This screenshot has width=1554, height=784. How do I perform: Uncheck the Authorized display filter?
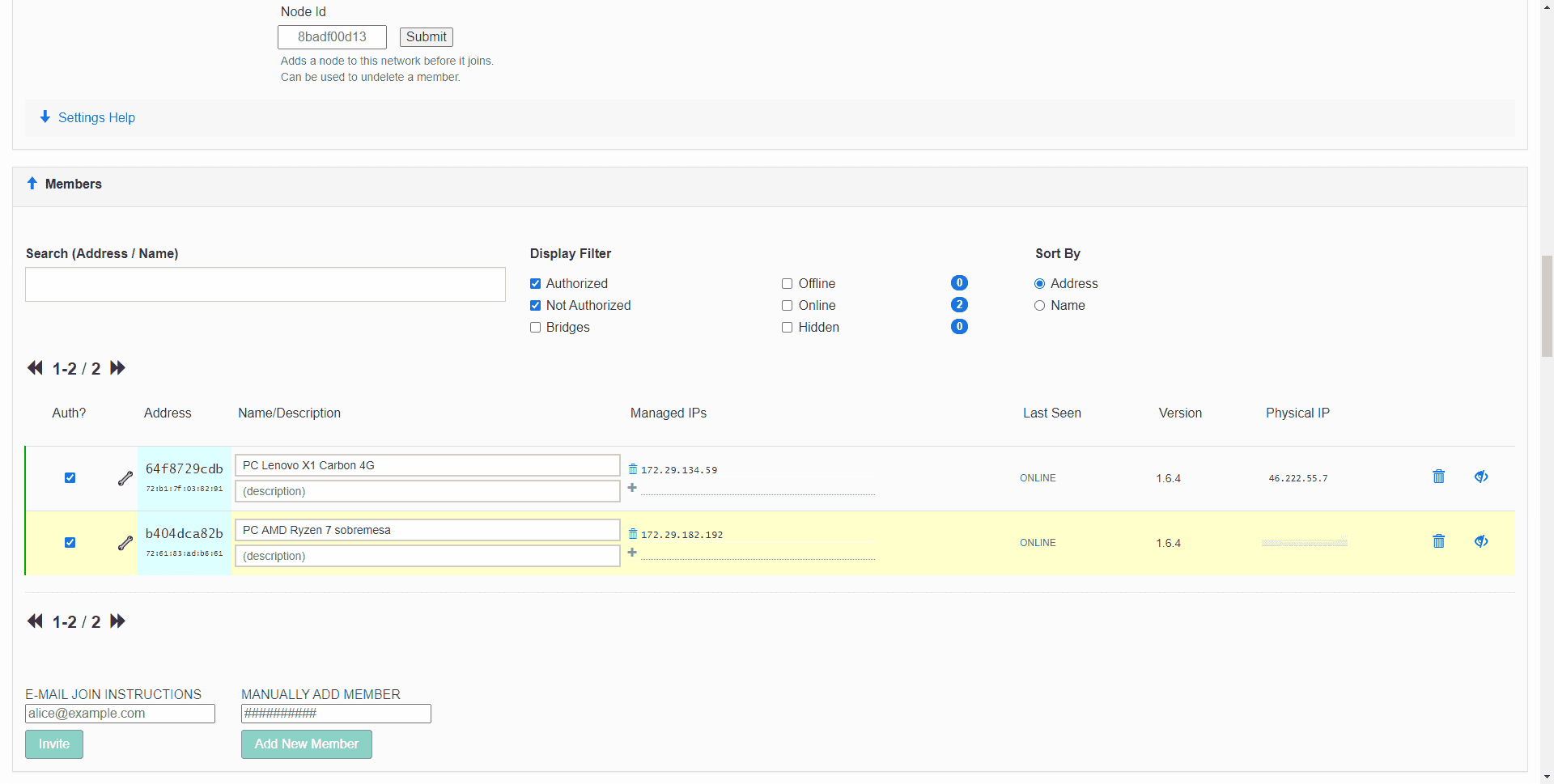[535, 283]
